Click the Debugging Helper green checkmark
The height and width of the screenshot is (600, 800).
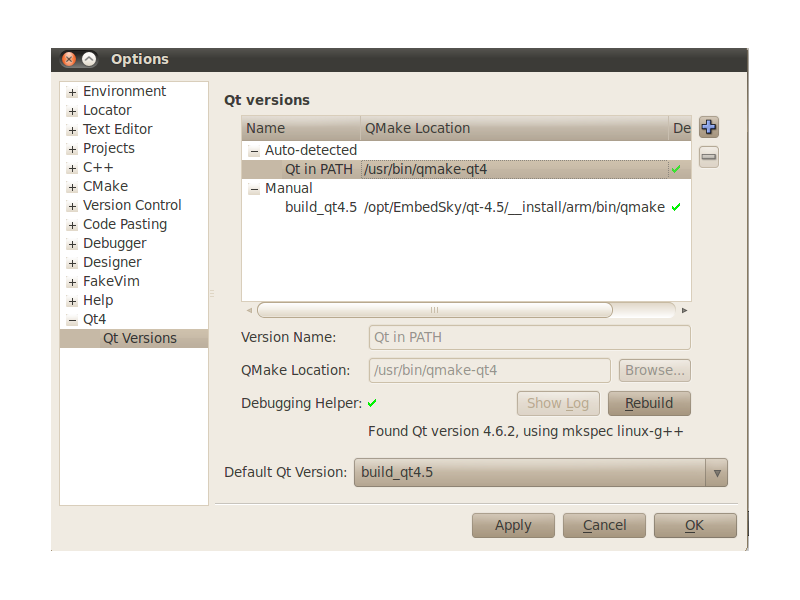pos(372,403)
